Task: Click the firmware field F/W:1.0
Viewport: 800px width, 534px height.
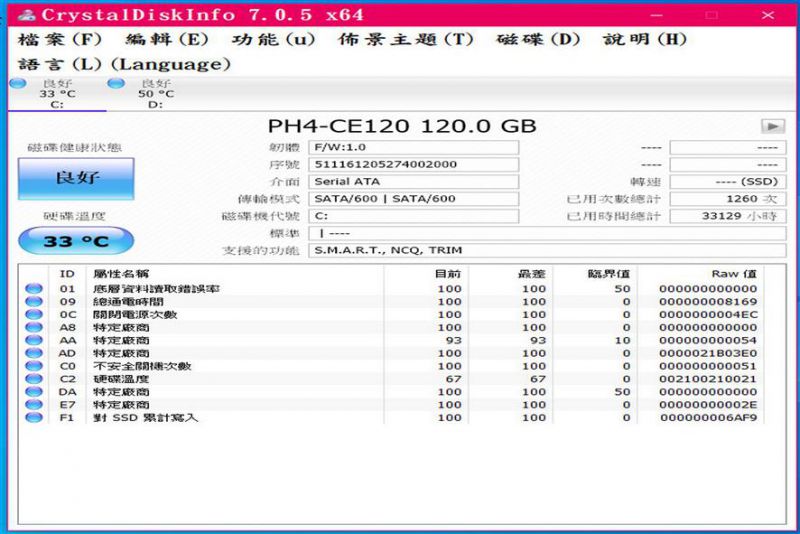Action: (x=414, y=147)
